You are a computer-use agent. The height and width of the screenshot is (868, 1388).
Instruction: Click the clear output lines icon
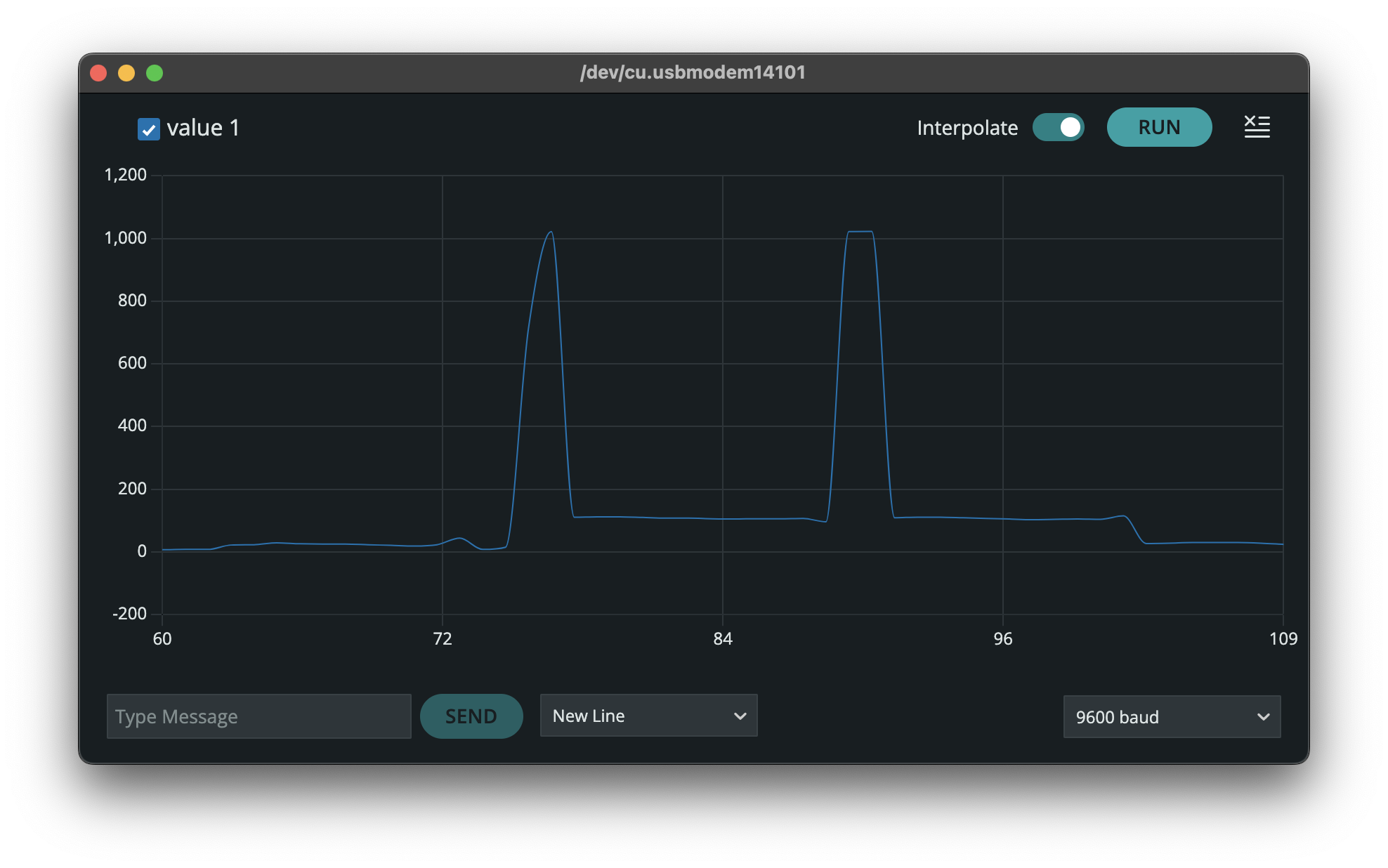click(x=1257, y=127)
